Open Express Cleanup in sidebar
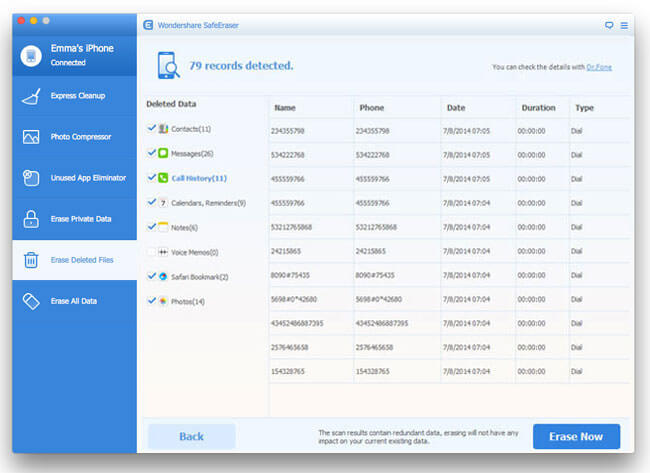The image size is (650, 473). pyautogui.click(x=75, y=96)
